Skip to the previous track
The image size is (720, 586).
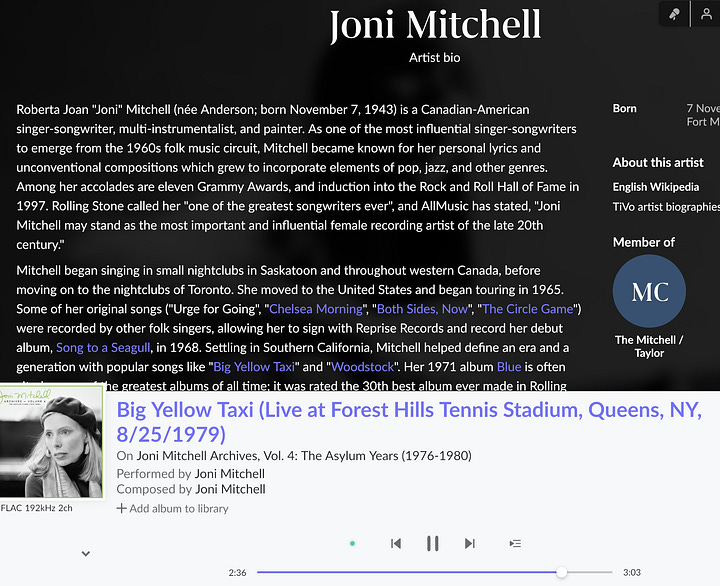click(x=396, y=544)
